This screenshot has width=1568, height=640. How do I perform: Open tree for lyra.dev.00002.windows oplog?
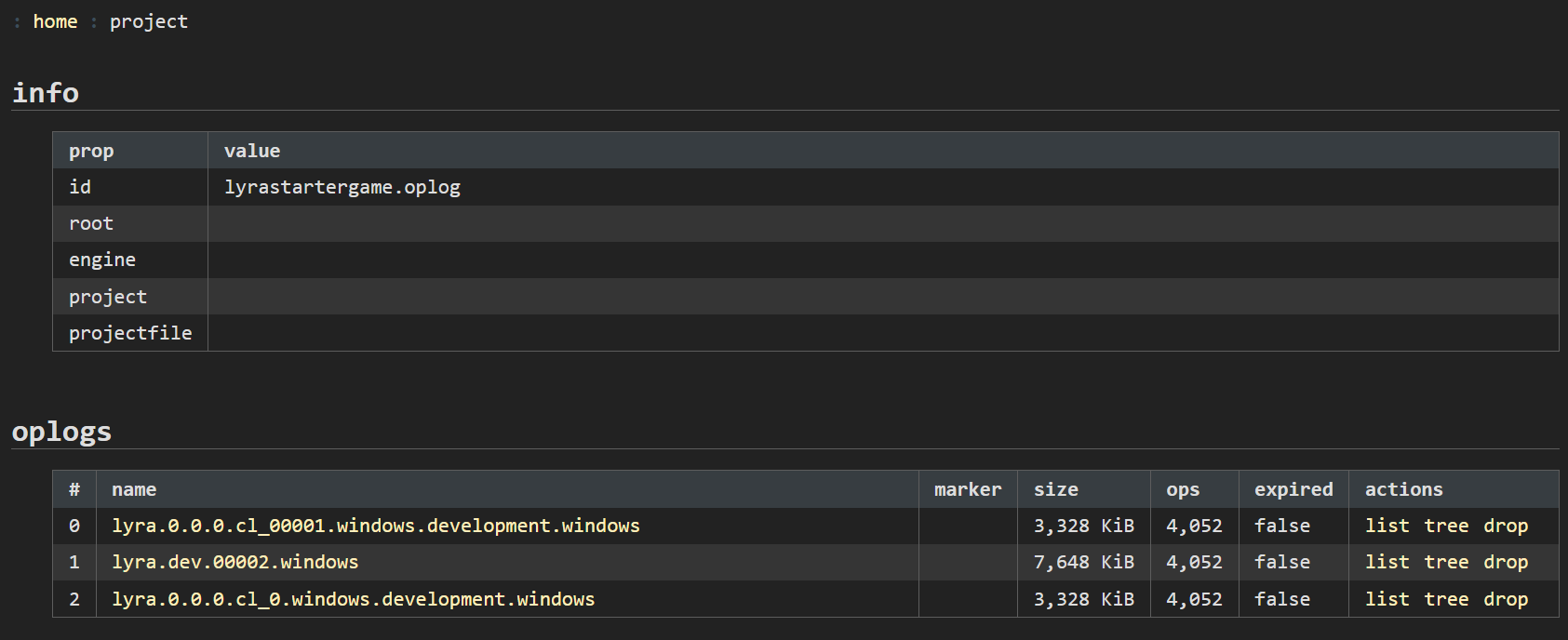pyautogui.click(x=1446, y=562)
